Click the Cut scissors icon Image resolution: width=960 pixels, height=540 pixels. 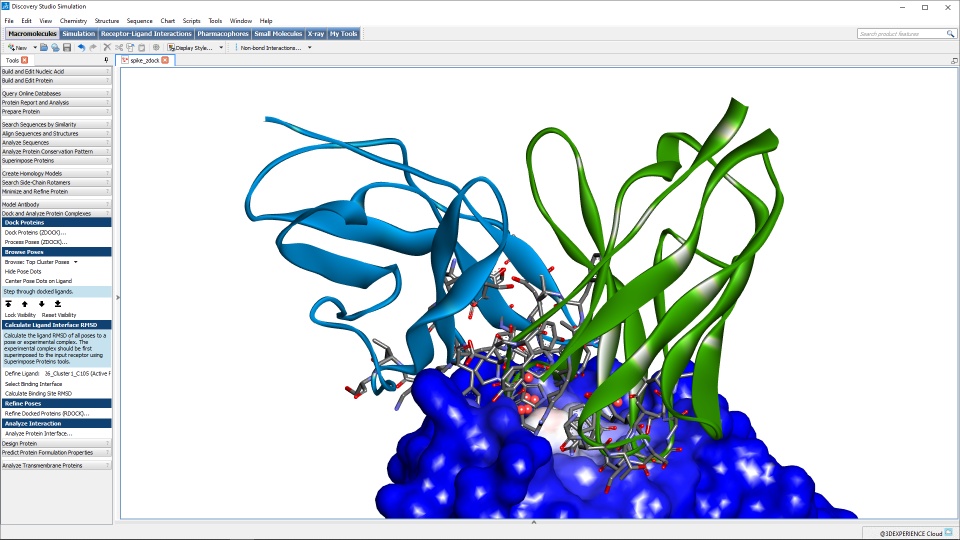click(119, 47)
